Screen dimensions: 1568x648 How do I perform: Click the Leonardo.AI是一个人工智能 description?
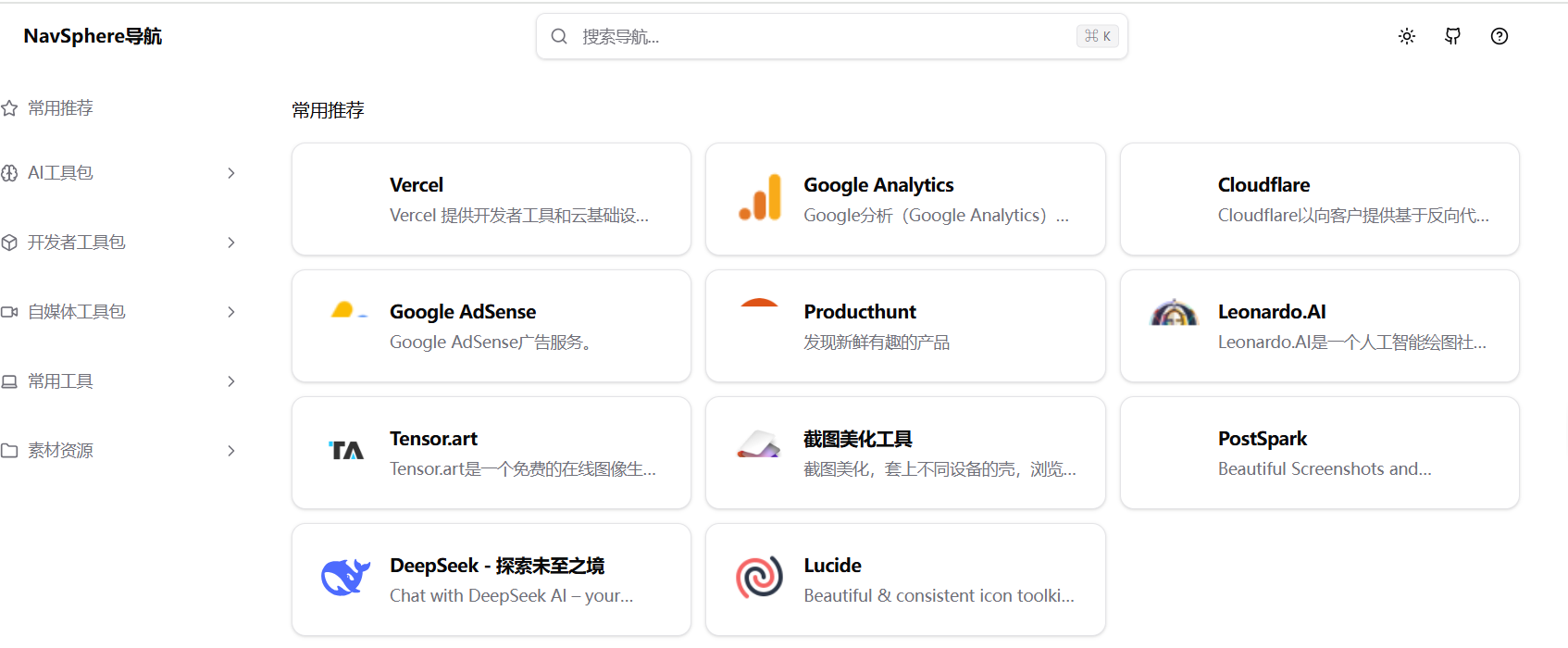click(1352, 343)
